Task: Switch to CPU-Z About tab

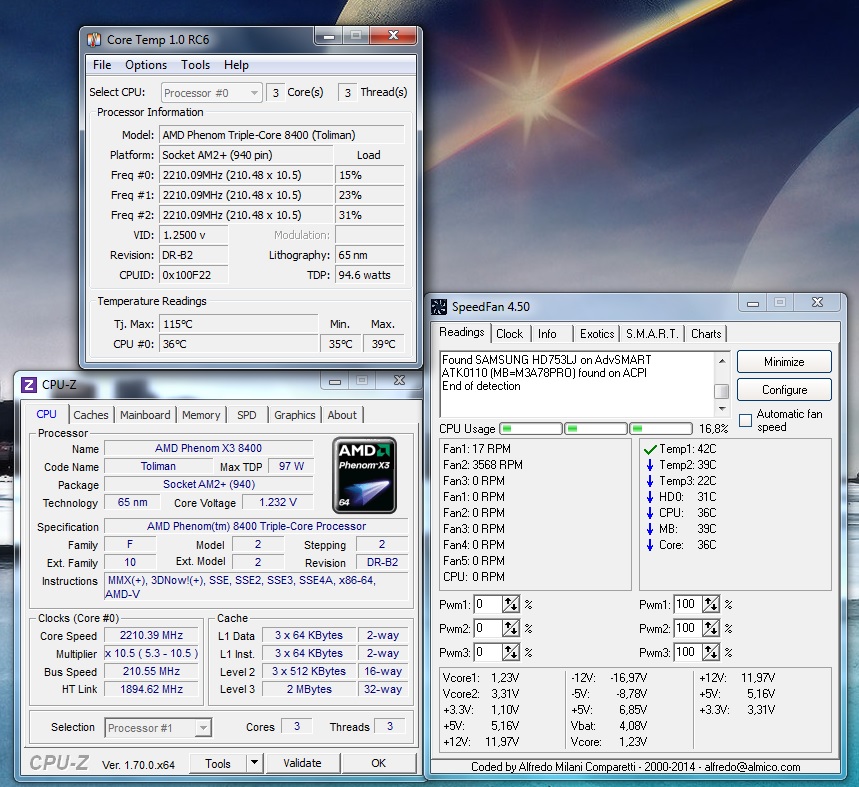Action: [x=342, y=415]
